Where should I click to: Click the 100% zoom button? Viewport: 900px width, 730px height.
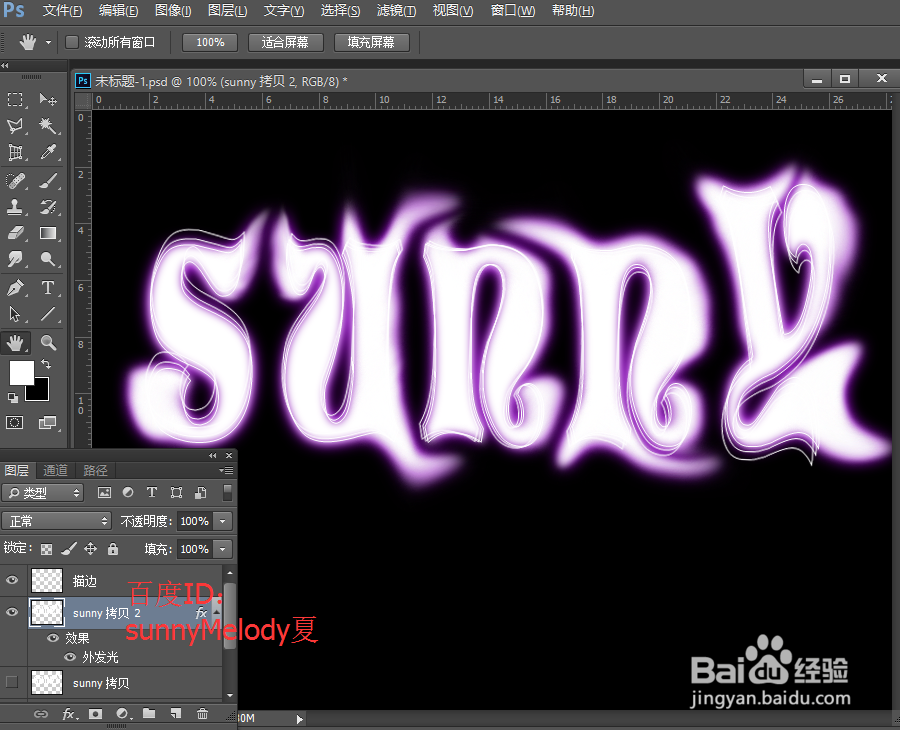click(x=210, y=42)
